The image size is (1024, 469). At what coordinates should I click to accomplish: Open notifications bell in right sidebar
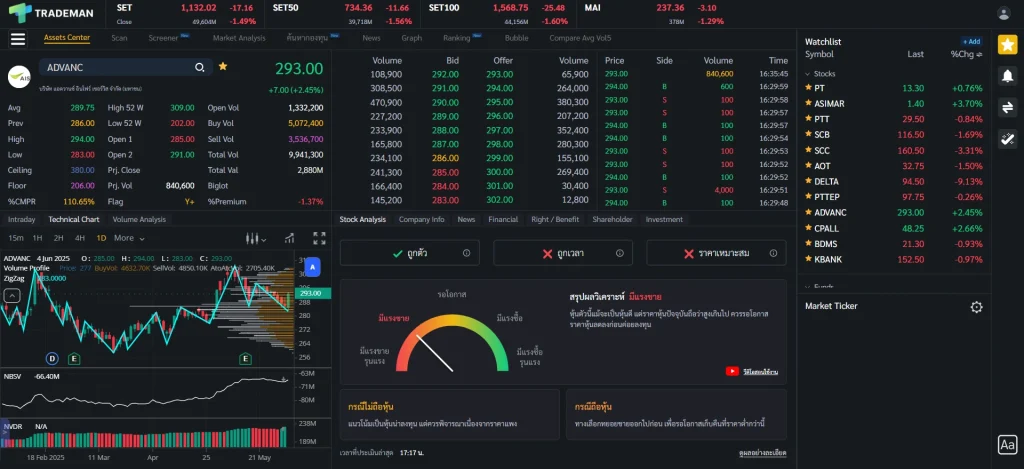(x=1007, y=76)
